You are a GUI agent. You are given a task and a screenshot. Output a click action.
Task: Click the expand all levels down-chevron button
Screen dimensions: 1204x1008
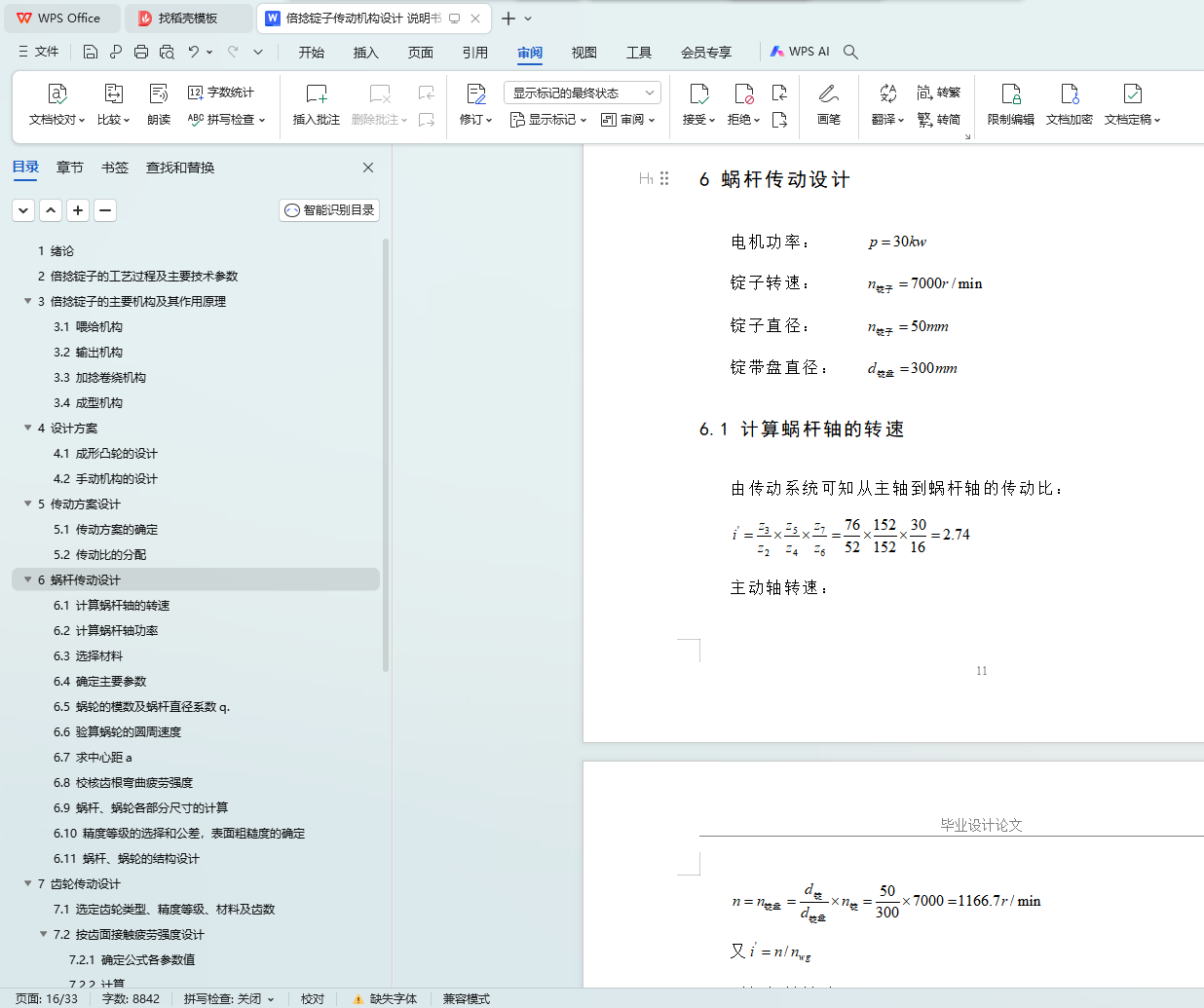24,209
